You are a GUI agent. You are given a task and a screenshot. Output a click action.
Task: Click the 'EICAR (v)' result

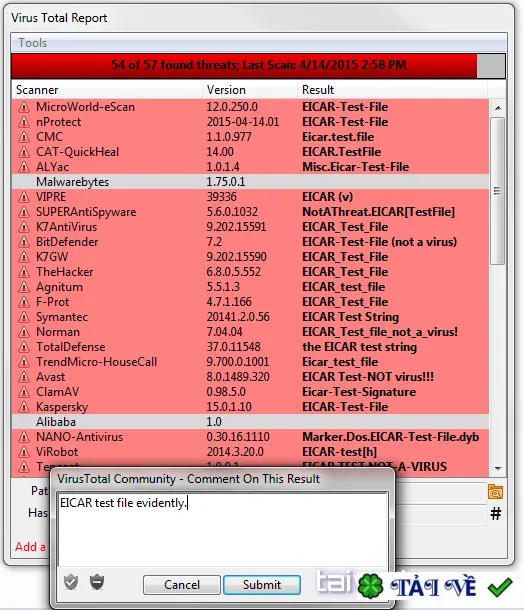328,197
